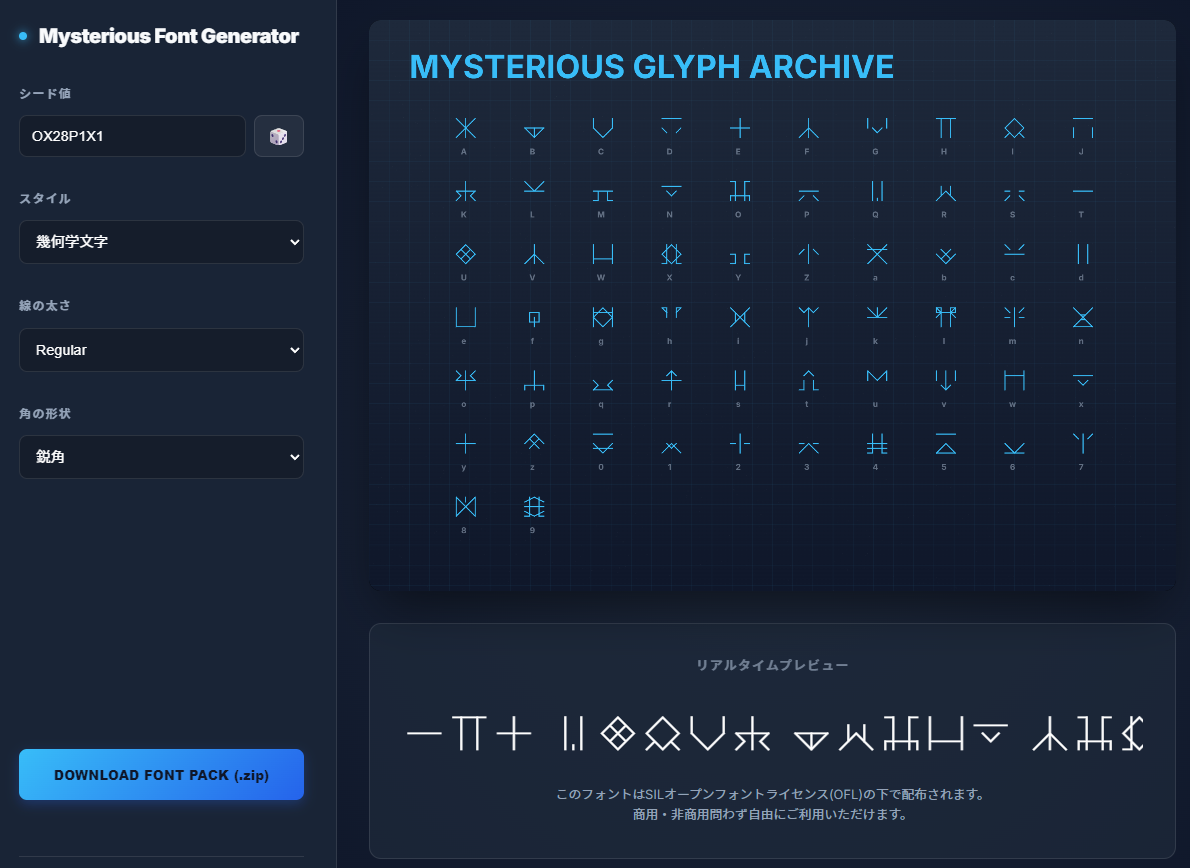Click the dice randomize seed button

tap(279, 136)
